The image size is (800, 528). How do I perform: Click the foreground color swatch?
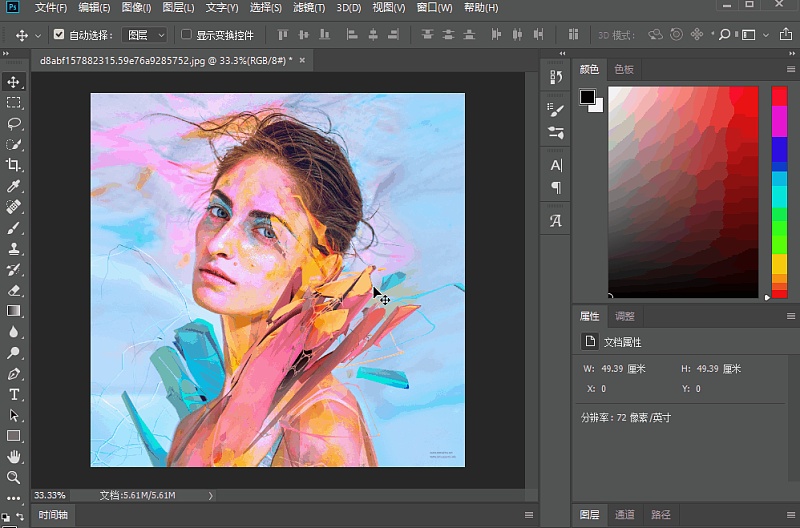[587, 96]
